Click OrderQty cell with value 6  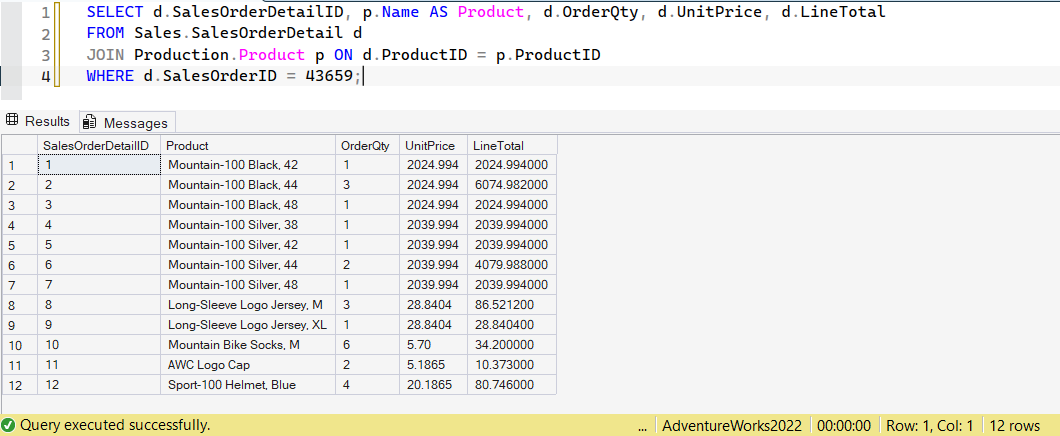[x=367, y=345]
